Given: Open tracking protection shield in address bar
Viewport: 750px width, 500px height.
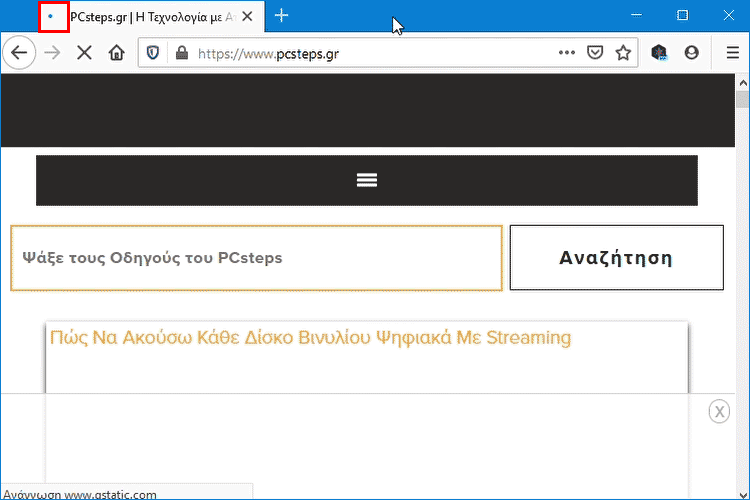Looking at the screenshot, I should pyautogui.click(x=153, y=53).
